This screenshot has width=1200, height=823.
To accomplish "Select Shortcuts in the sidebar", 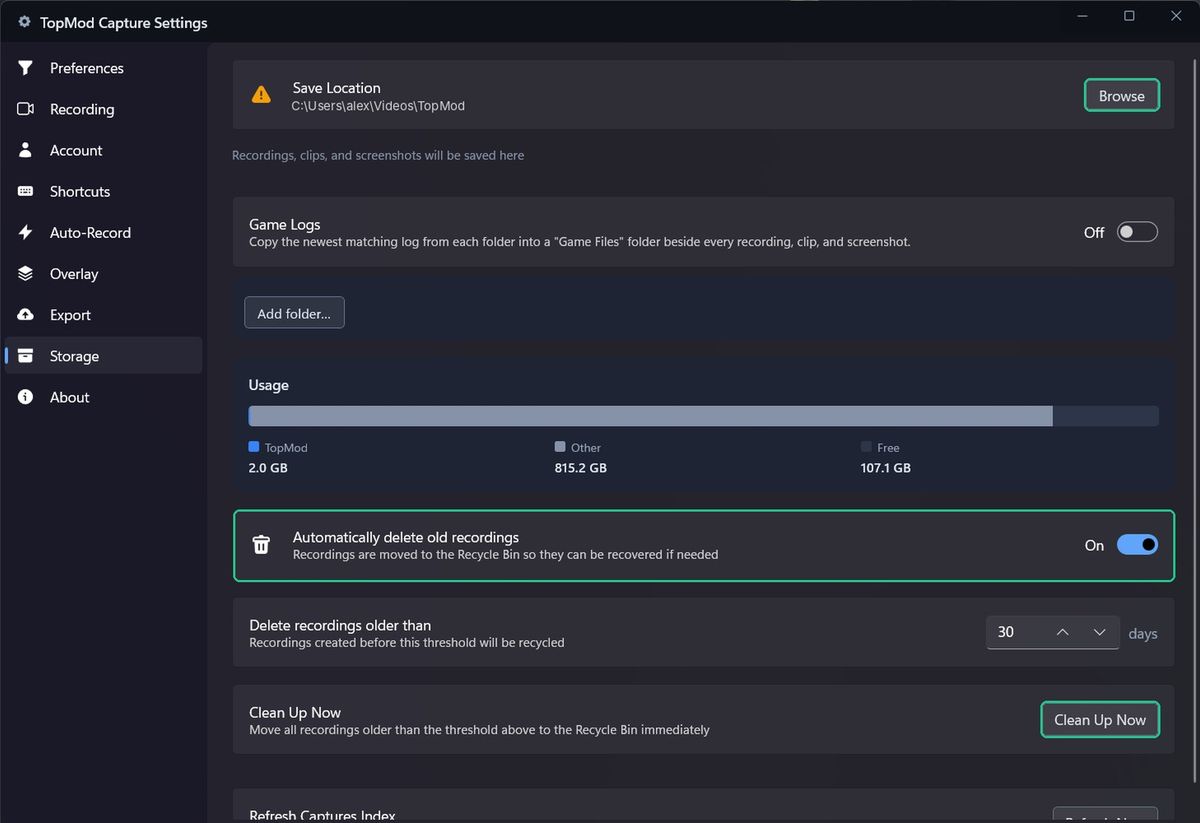I will [103, 191].
